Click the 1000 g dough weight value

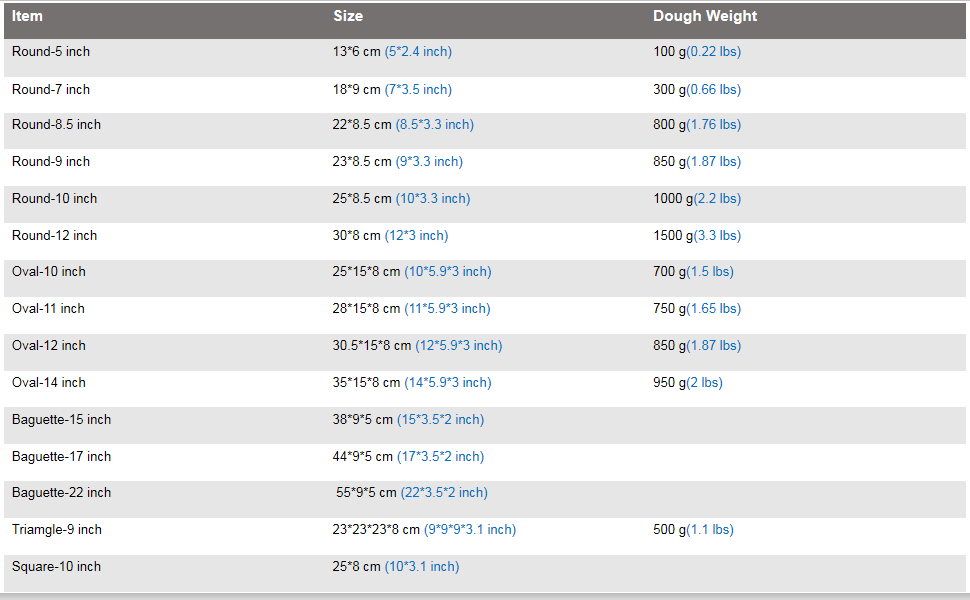click(672, 199)
